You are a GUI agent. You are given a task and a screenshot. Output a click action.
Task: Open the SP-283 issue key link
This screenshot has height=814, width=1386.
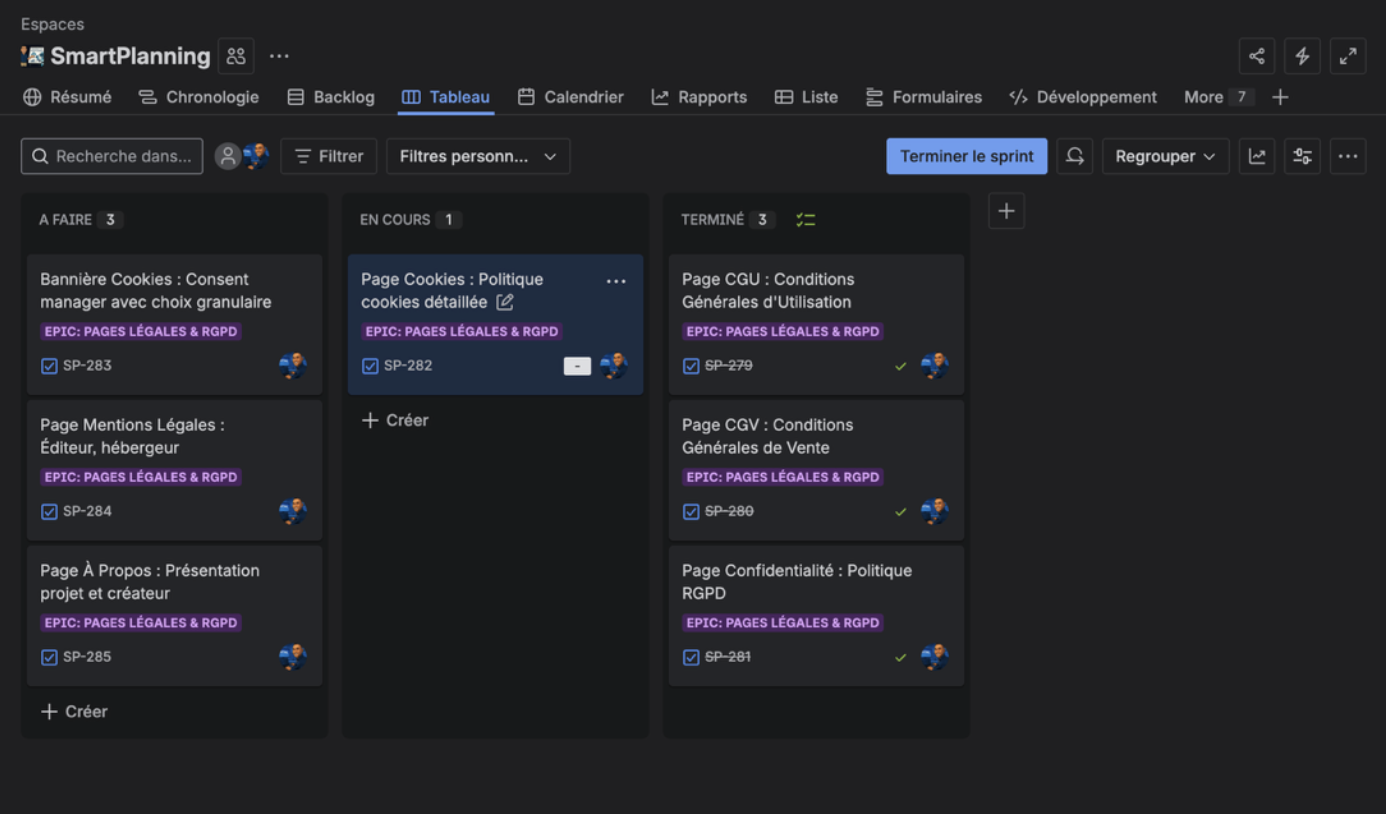click(87, 366)
